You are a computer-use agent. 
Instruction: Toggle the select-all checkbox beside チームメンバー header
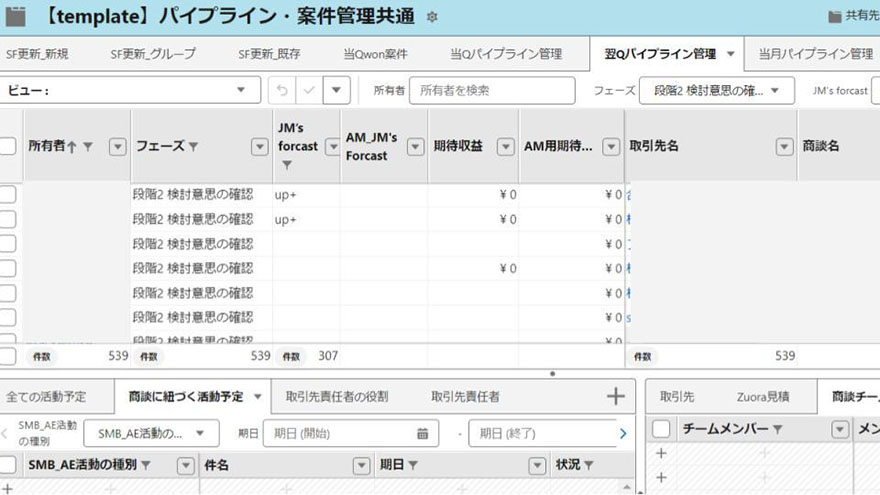pyautogui.click(x=661, y=429)
